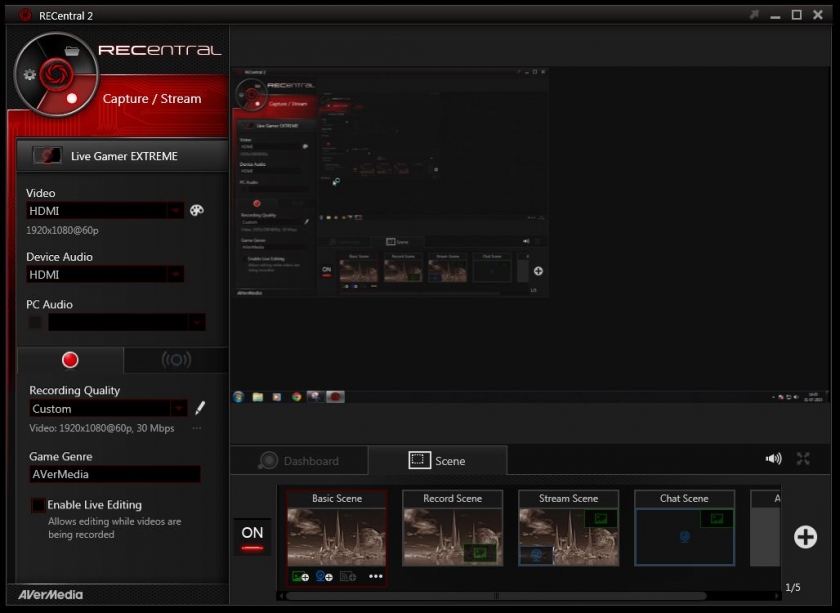Click the Live Gamer EXTREME device header
This screenshot has width=840, height=613.
[x=122, y=156]
